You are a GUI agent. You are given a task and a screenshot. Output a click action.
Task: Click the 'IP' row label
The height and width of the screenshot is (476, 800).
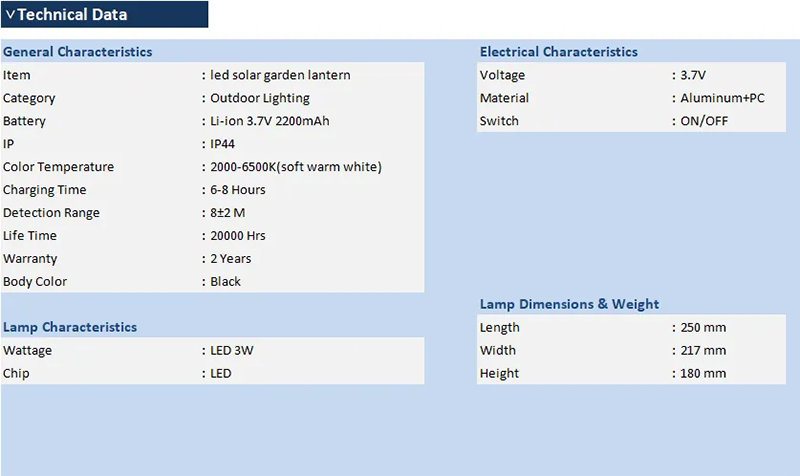pyautogui.click(x=8, y=144)
